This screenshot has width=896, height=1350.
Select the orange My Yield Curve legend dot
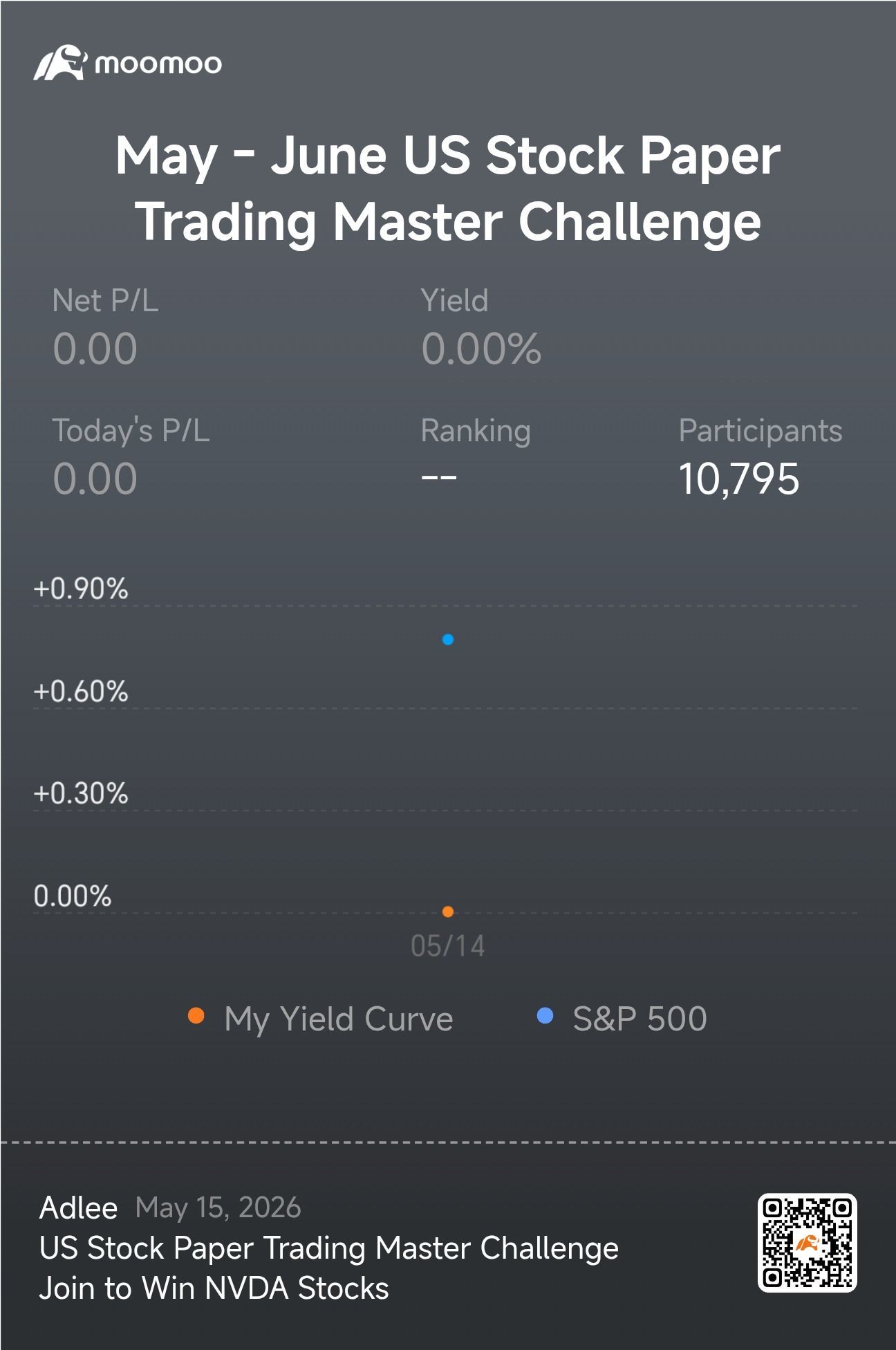(x=196, y=1016)
